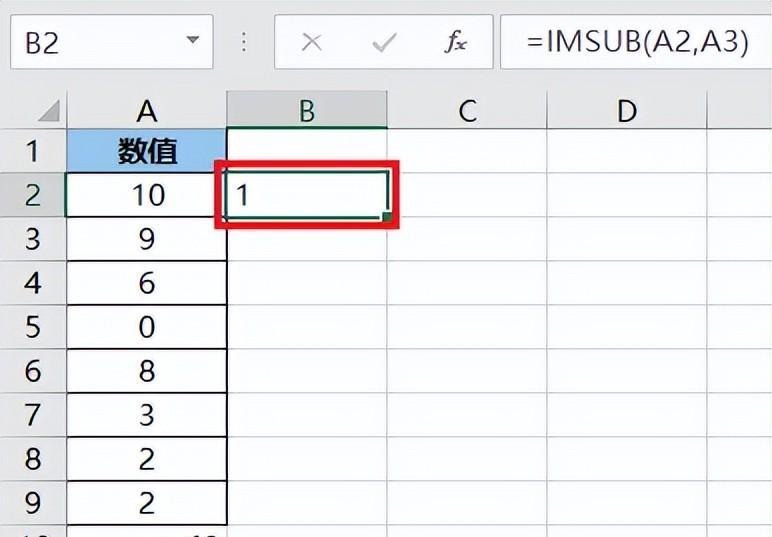Expand the Name Box dropdown arrow
Image resolution: width=772 pixels, height=537 pixels.
tap(193, 39)
